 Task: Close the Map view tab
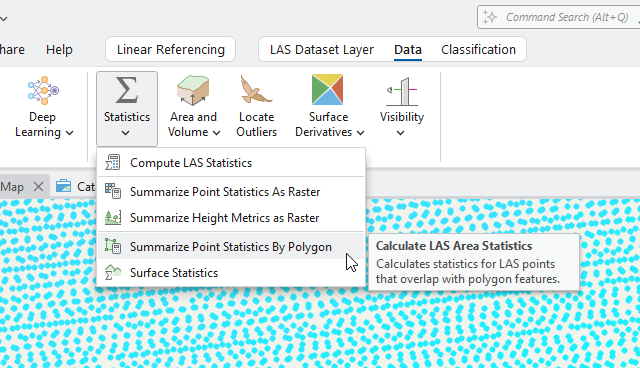pos(38,187)
